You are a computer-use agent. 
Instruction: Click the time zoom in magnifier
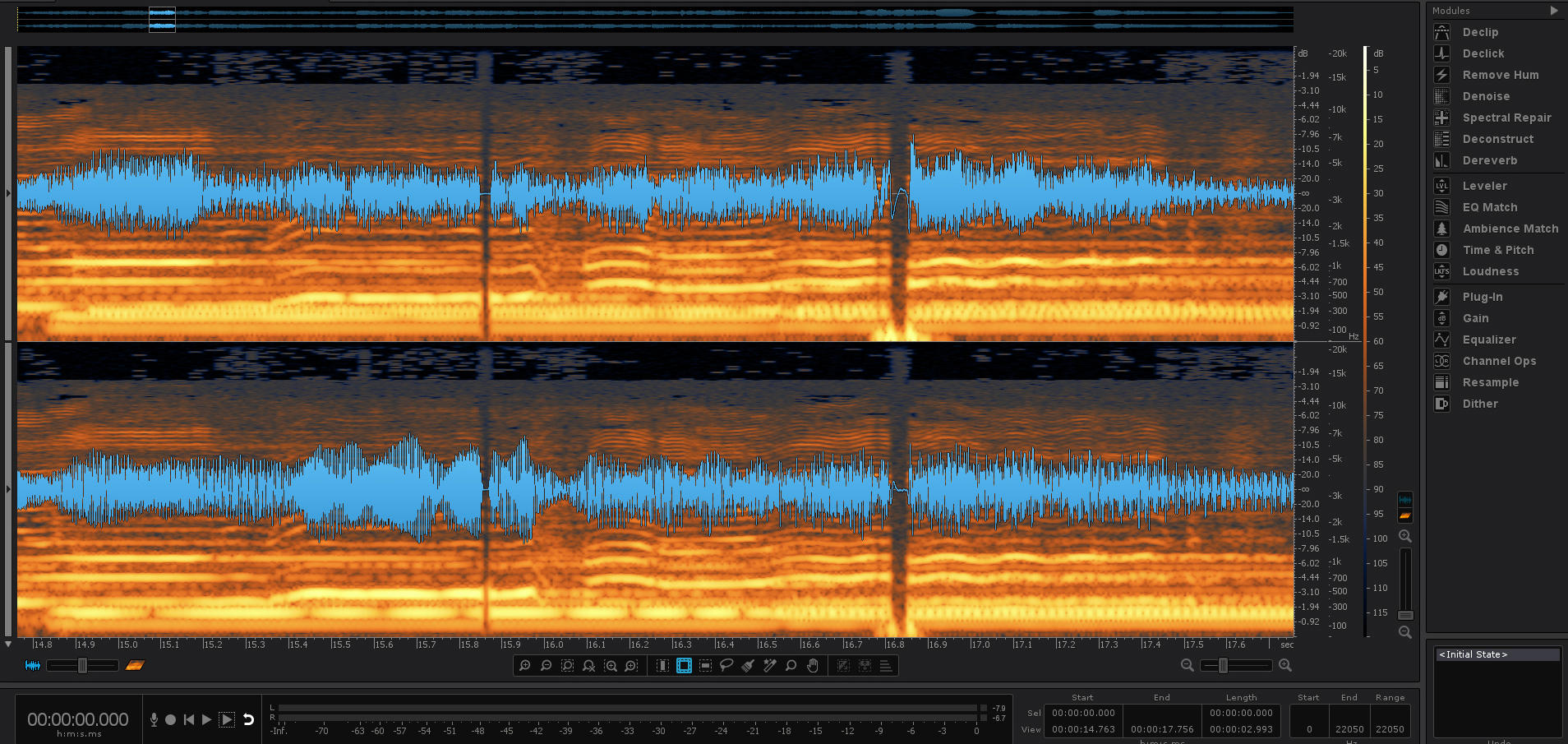(x=525, y=666)
